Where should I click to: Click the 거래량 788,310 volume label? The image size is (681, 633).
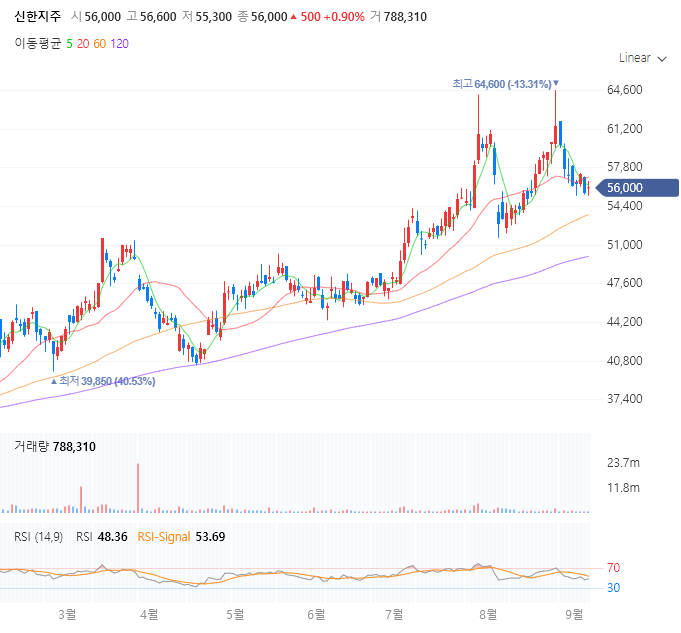(x=55, y=447)
